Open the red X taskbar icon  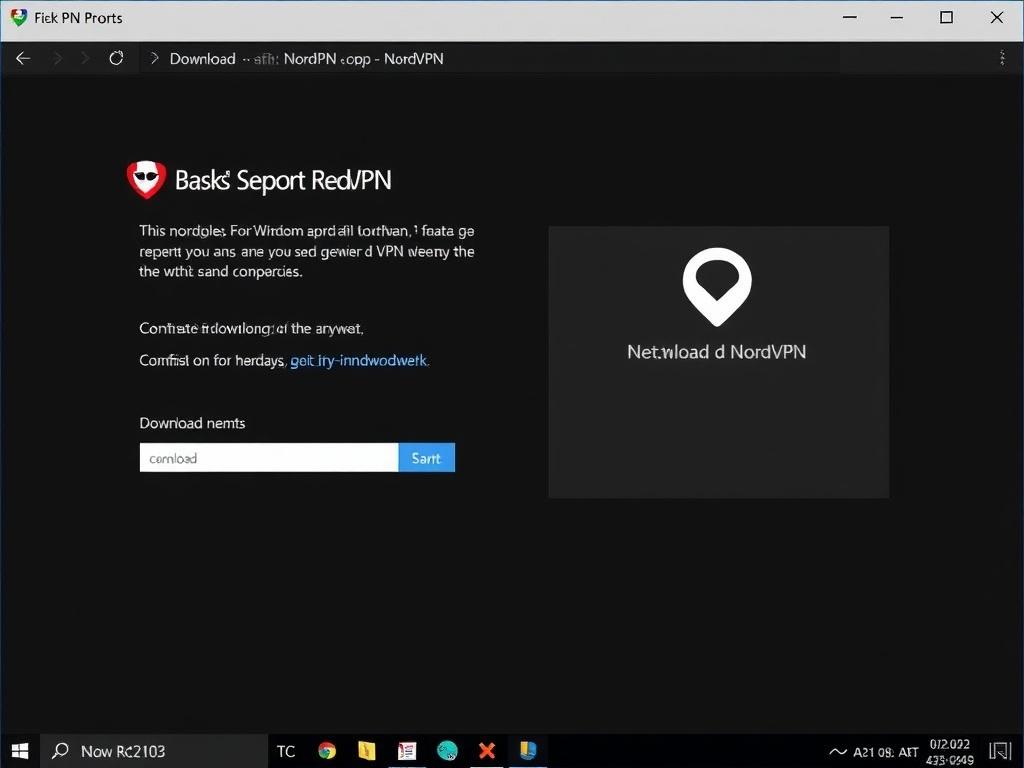[487, 751]
